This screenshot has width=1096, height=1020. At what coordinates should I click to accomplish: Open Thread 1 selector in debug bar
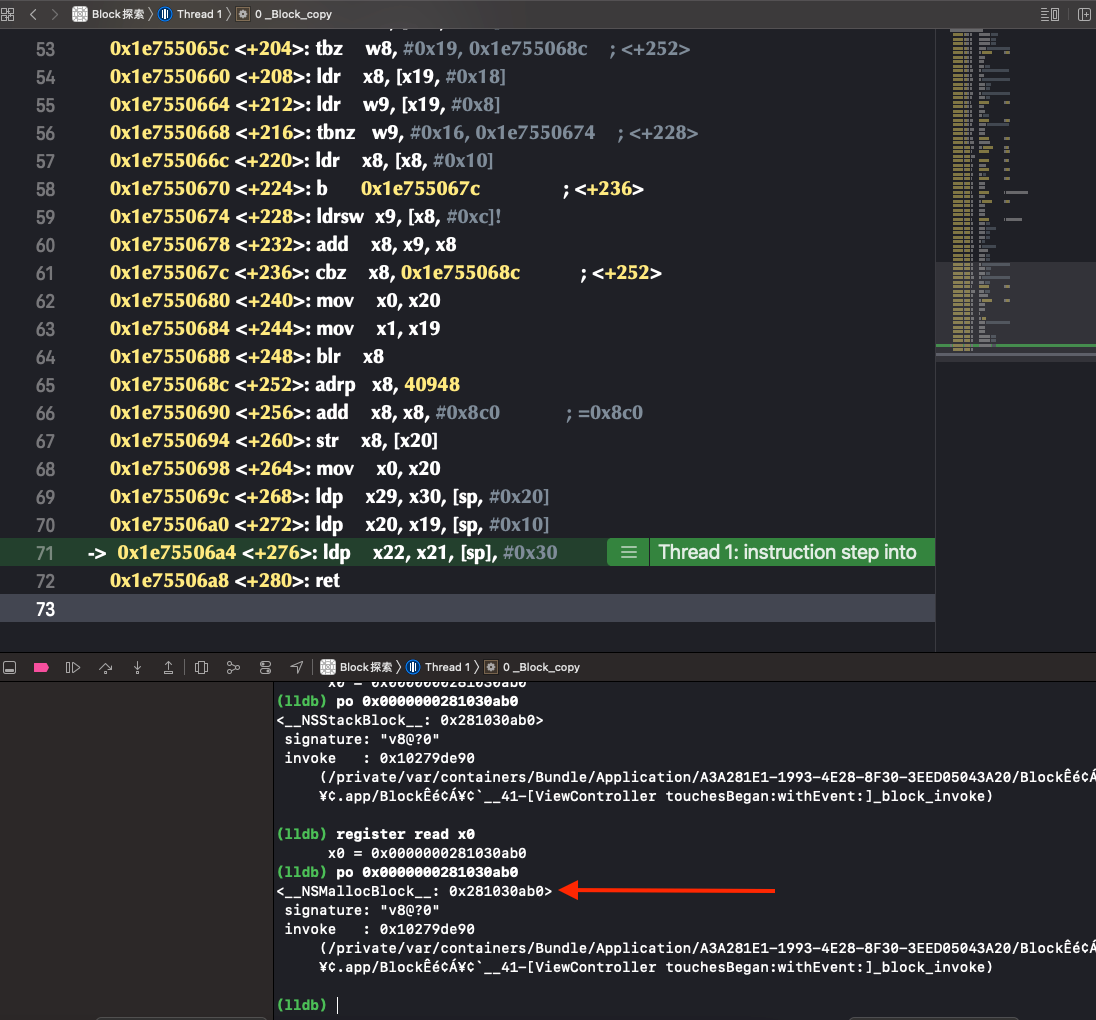click(438, 667)
